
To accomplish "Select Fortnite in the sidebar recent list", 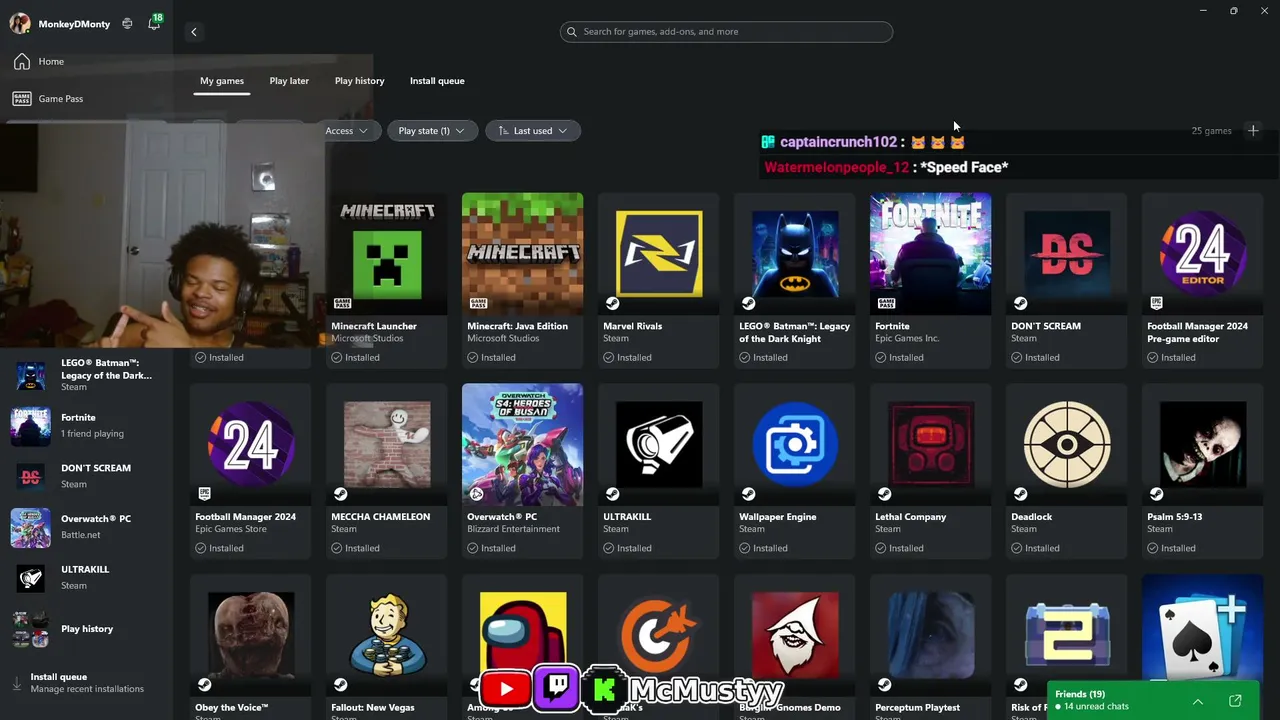I will pyautogui.click(x=86, y=426).
